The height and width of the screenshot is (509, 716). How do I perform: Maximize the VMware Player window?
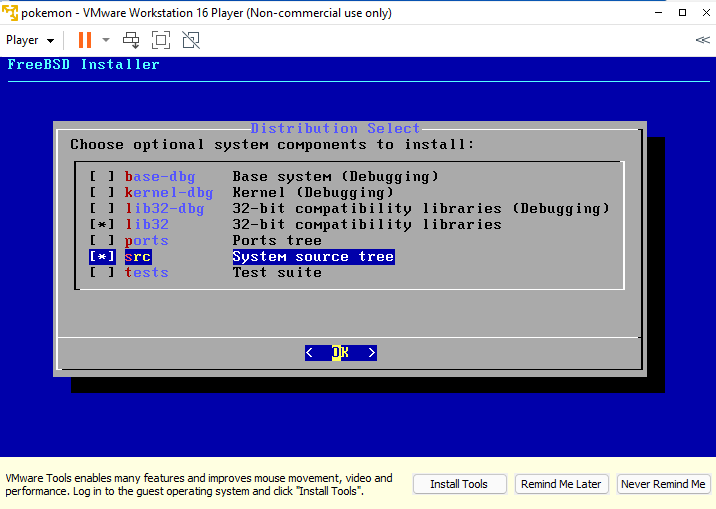(682, 13)
